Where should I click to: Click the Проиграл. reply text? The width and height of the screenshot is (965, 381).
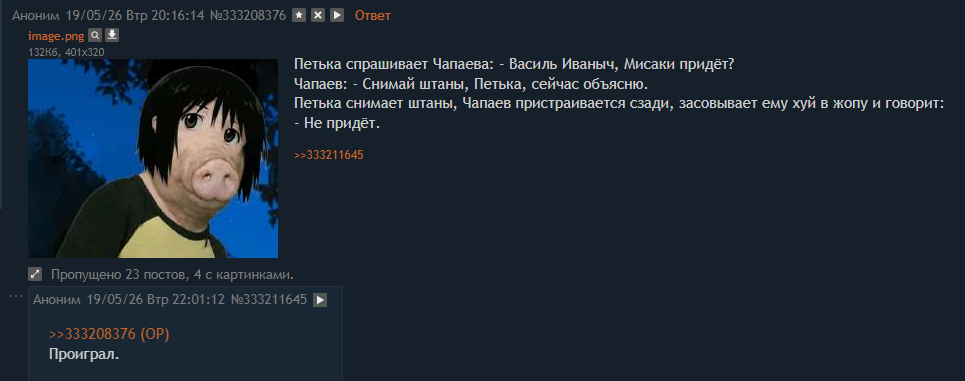84,355
